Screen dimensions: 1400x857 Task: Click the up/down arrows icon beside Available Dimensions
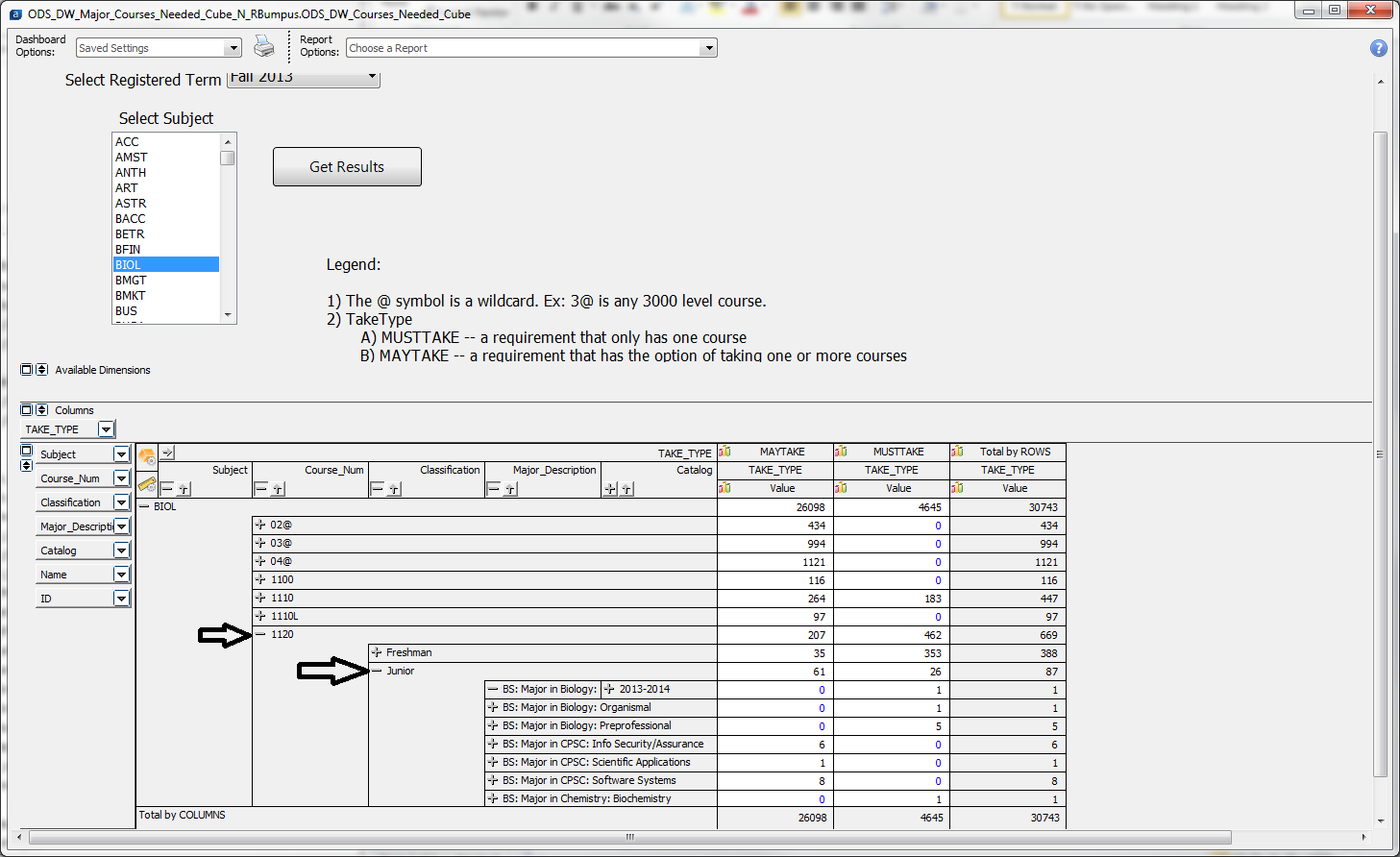coord(41,369)
